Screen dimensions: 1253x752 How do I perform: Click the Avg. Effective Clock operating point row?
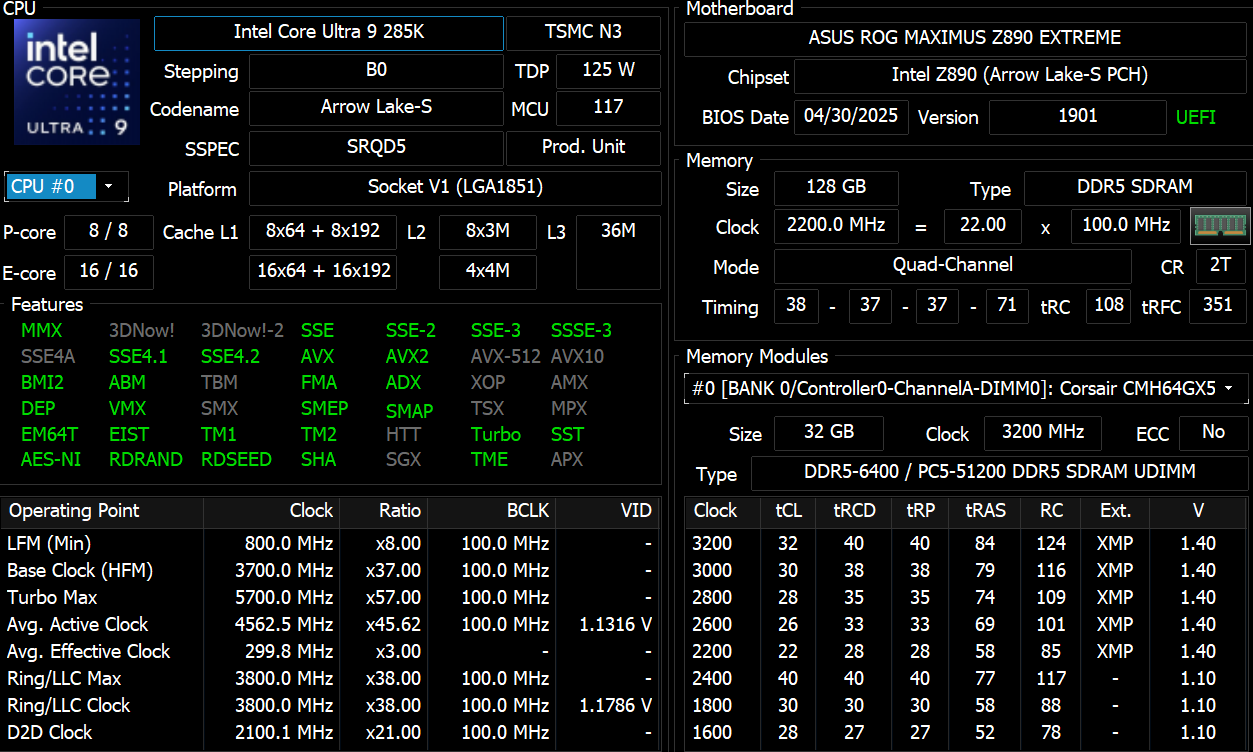(88, 651)
